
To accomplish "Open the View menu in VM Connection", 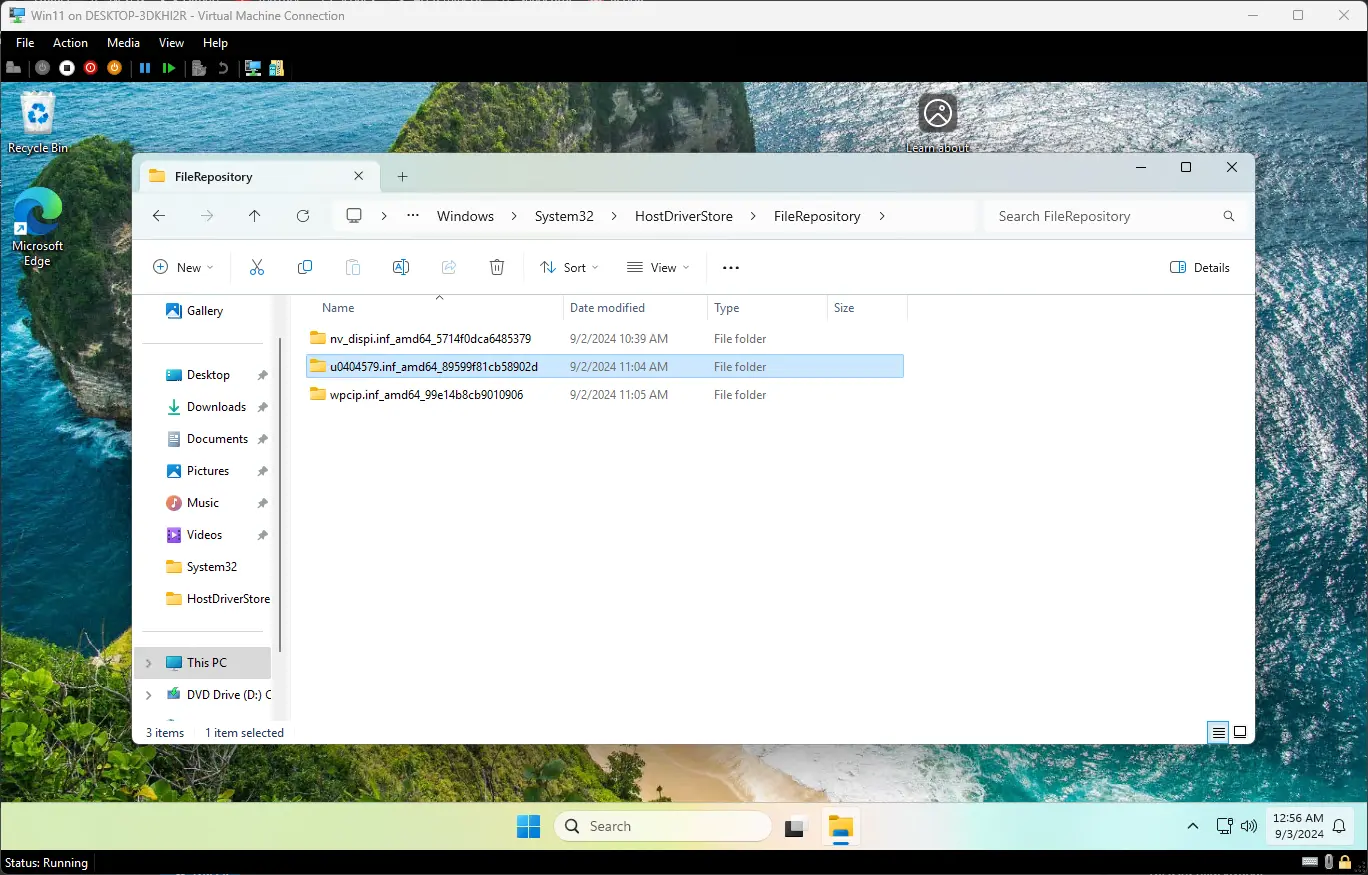I will coord(171,43).
